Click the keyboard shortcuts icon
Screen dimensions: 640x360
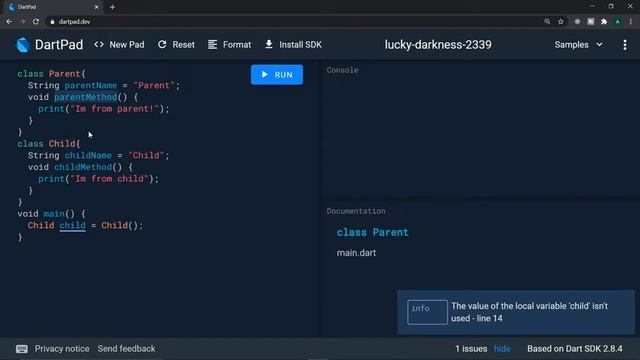coord(22,349)
